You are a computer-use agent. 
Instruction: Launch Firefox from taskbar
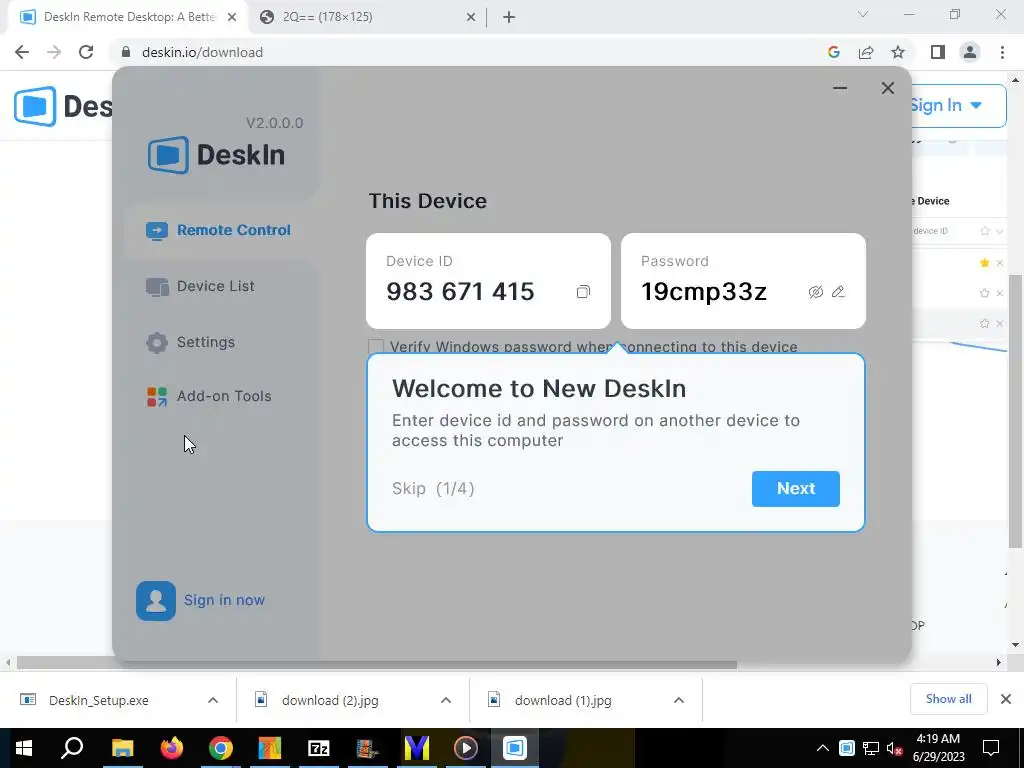(172, 748)
